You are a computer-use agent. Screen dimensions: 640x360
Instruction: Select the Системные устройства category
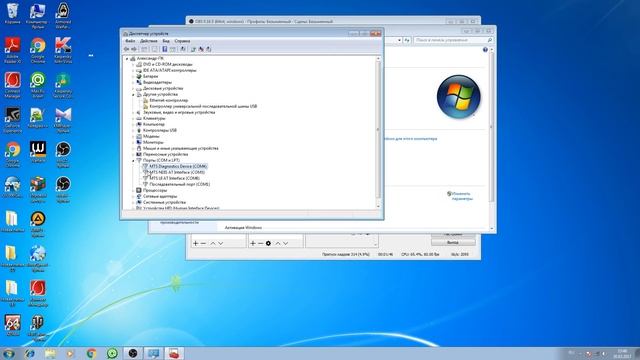point(164,202)
